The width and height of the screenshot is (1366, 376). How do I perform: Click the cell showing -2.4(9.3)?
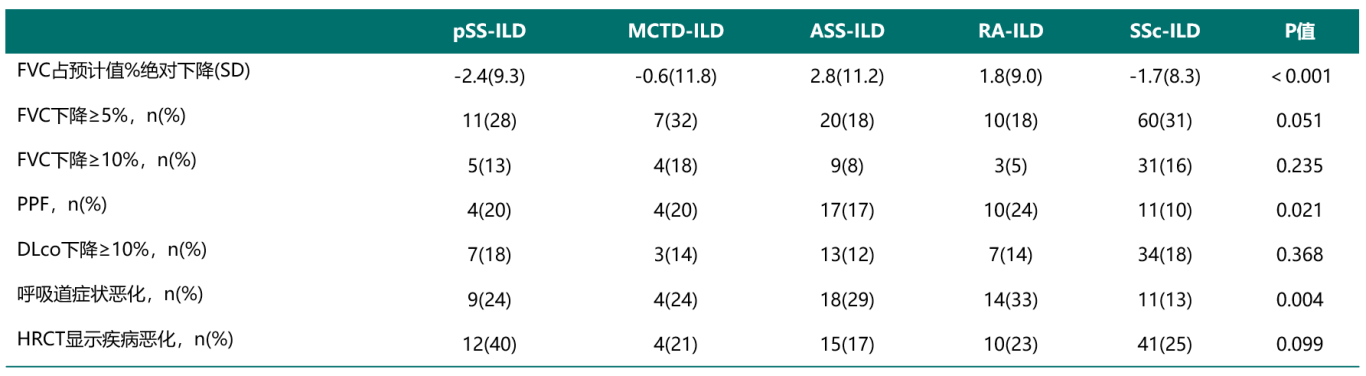click(490, 76)
